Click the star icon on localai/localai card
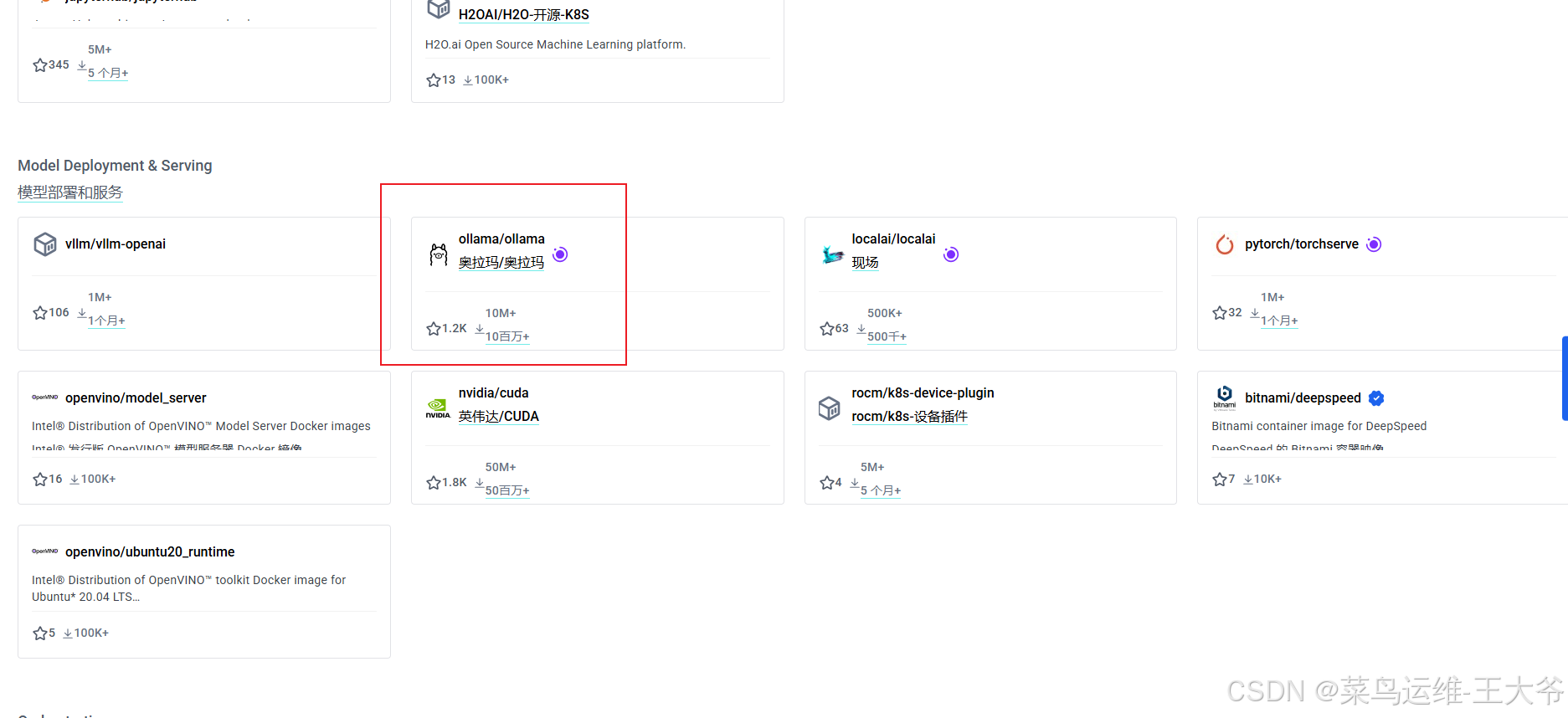The width and height of the screenshot is (1568, 718). [x=827, y=329]
